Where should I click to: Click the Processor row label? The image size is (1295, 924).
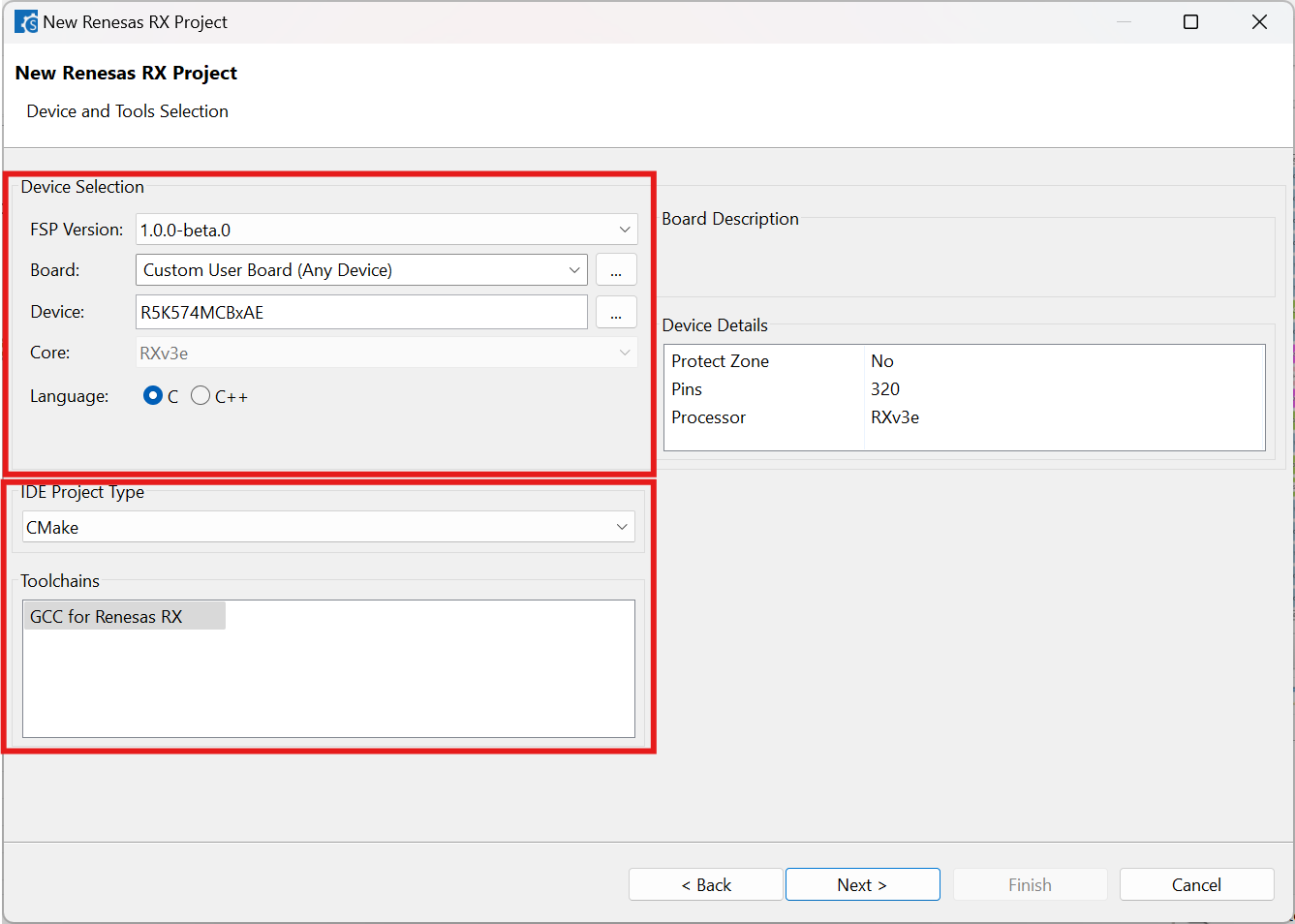pyautogui.click(x=708, y=417)
